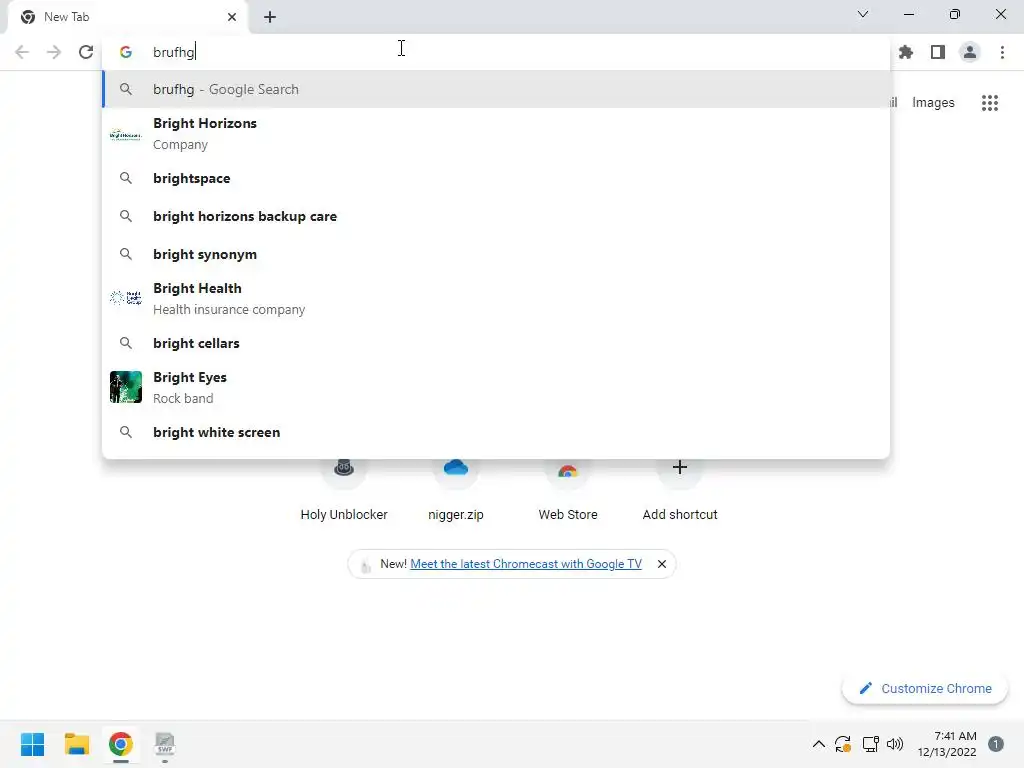Close the New Tab tab
Screen dimensions: 1024x768
(232, 17)
